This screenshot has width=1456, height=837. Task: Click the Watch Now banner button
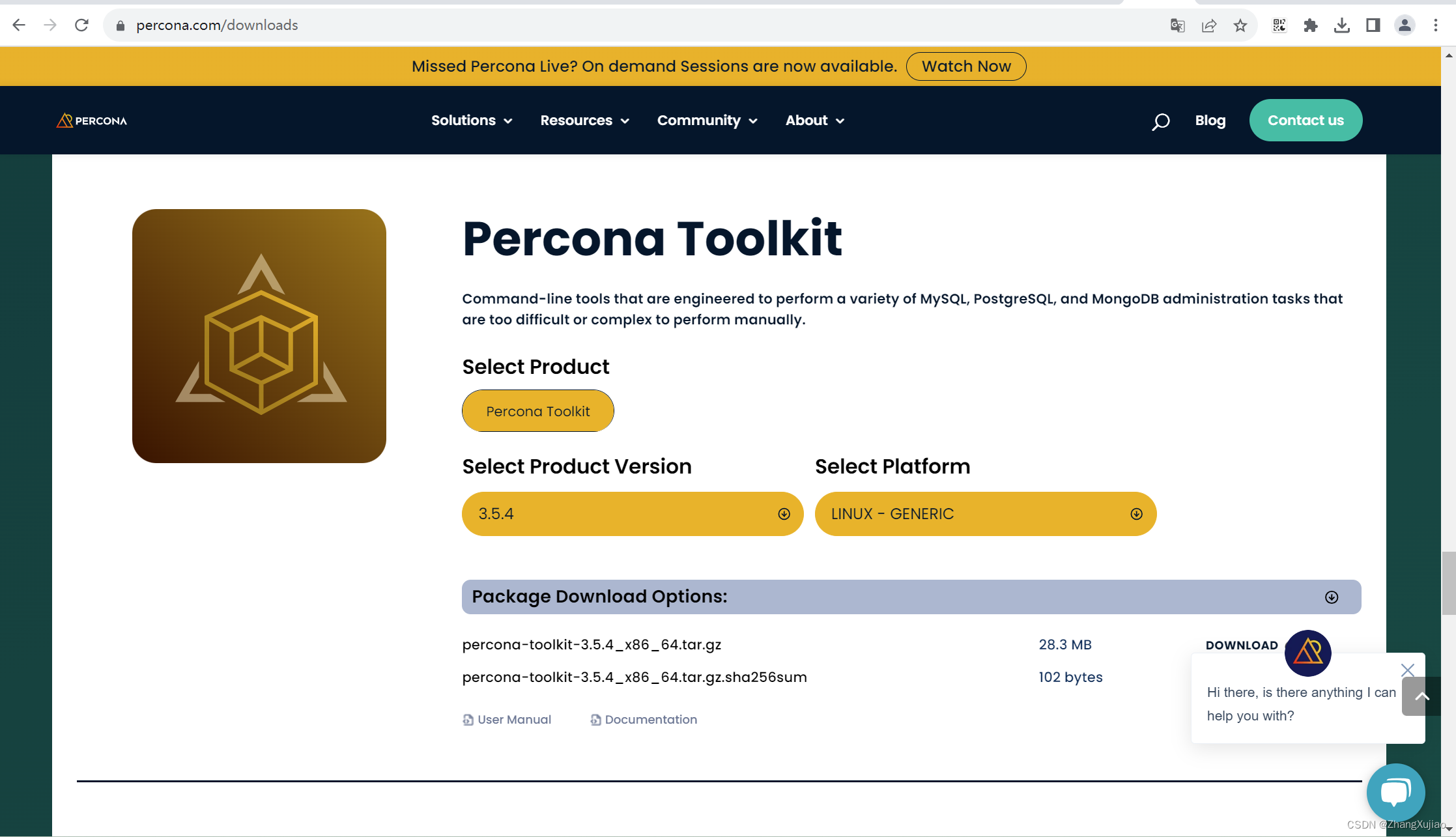(x=966, y=66)
